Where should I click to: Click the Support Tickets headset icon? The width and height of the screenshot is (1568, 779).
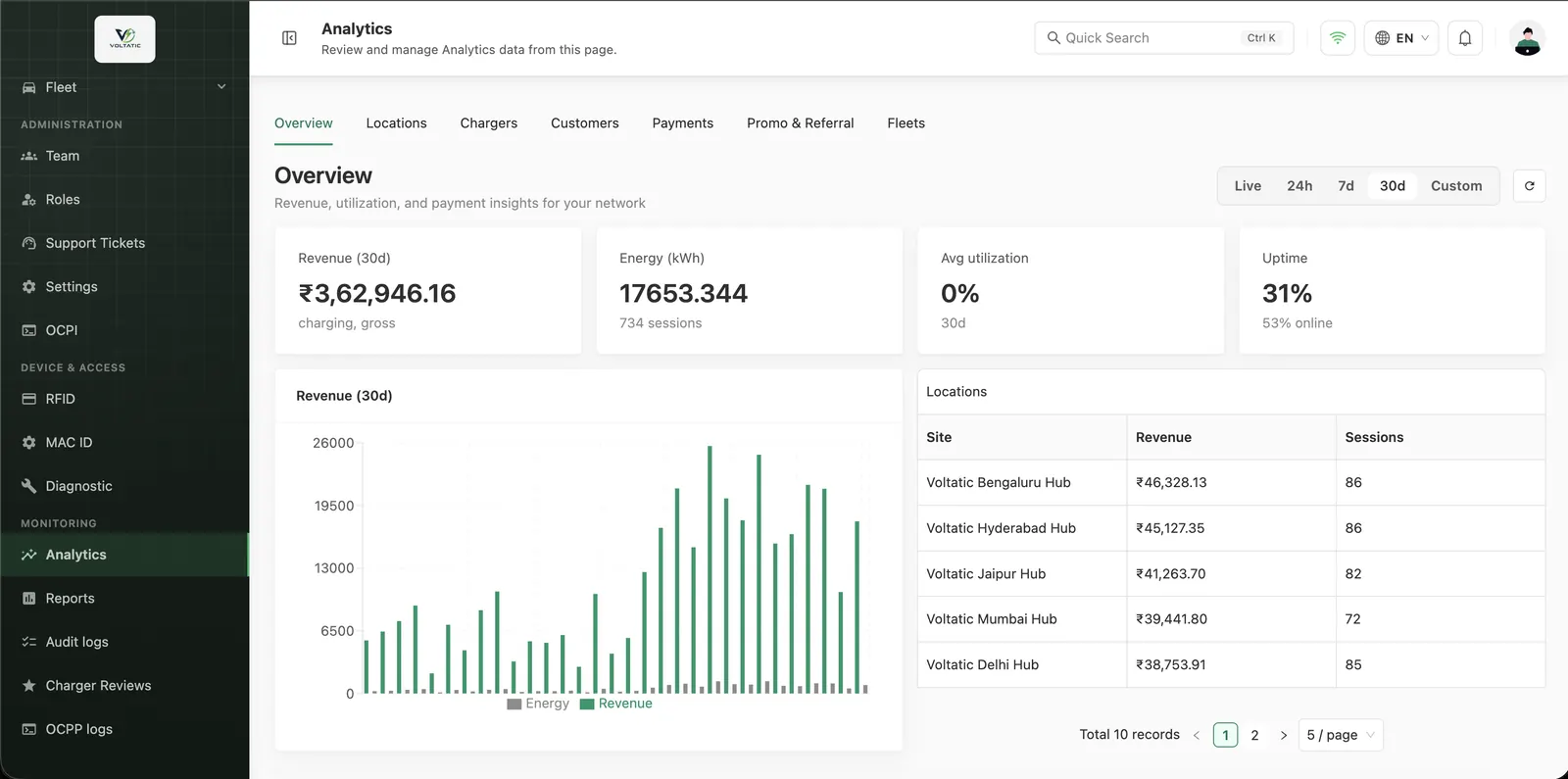pyautogui.click(x=29, y=243)
